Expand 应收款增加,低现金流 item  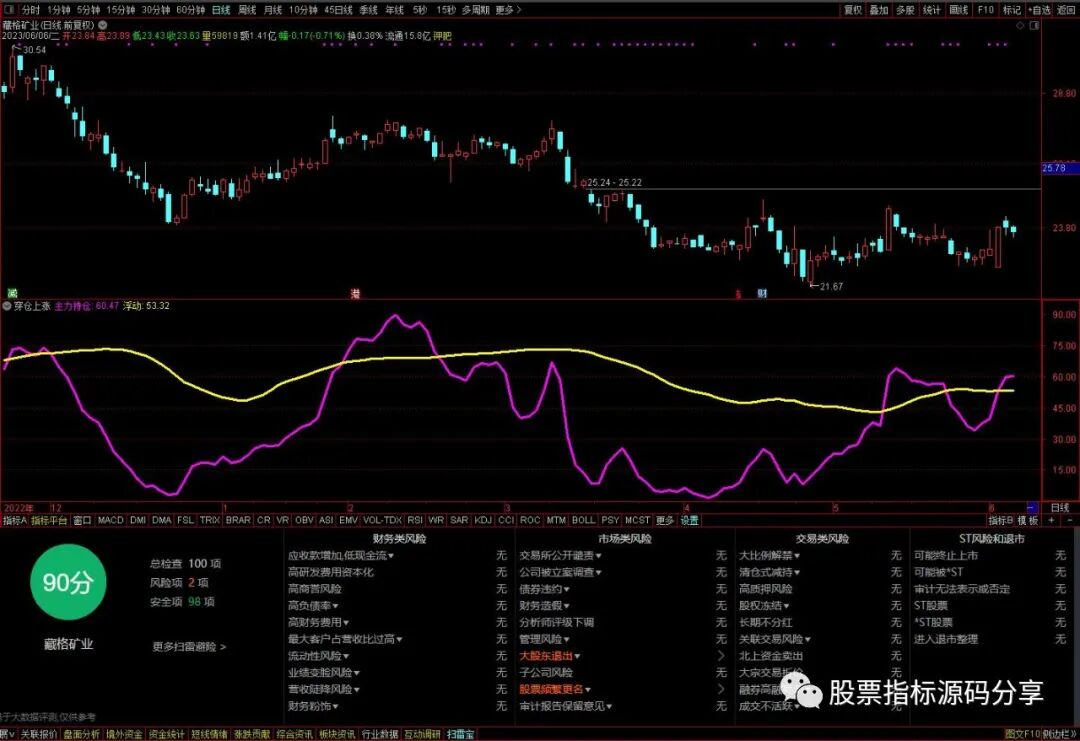coord(341,555)
